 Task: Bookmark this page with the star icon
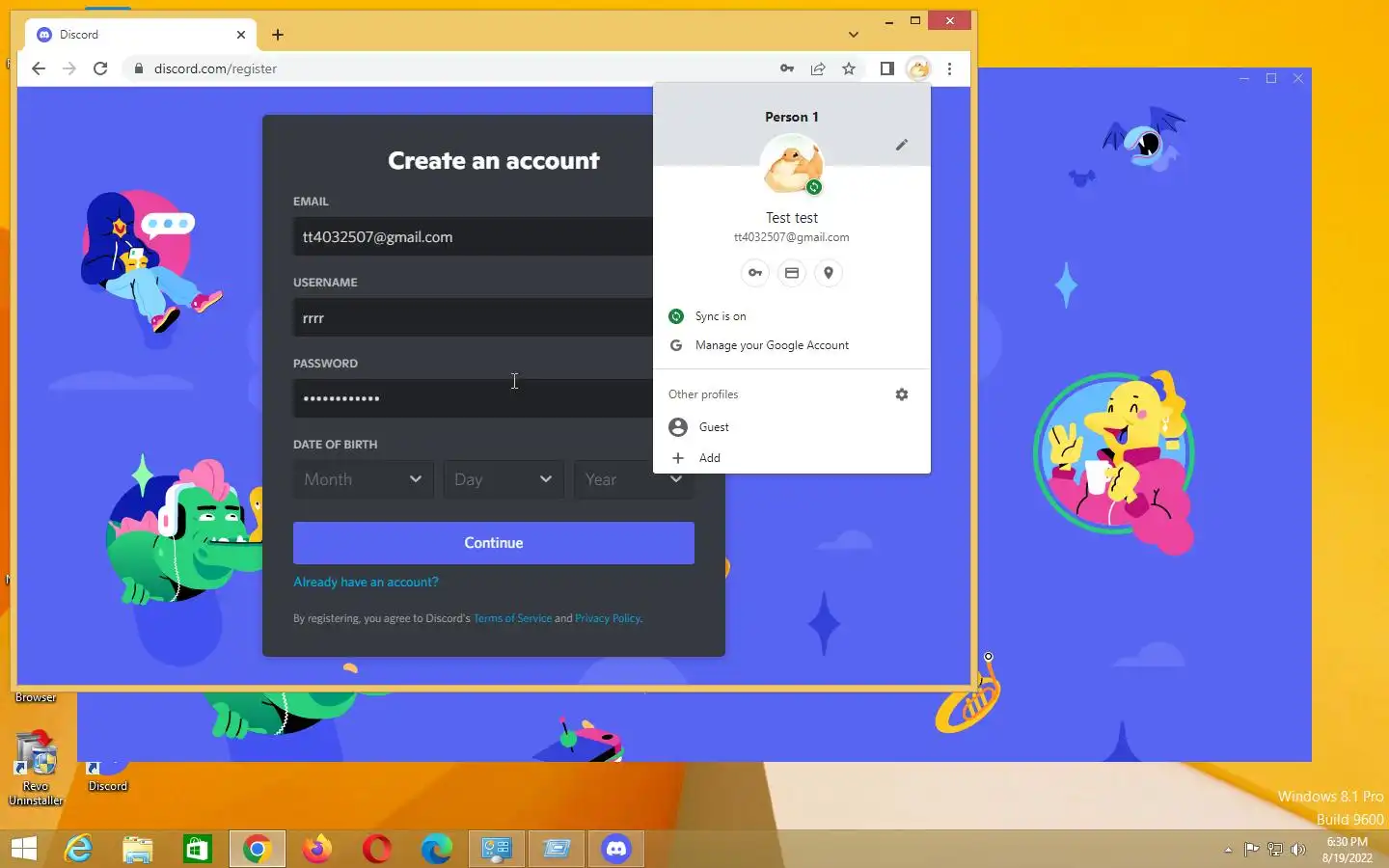click(849, 68)
